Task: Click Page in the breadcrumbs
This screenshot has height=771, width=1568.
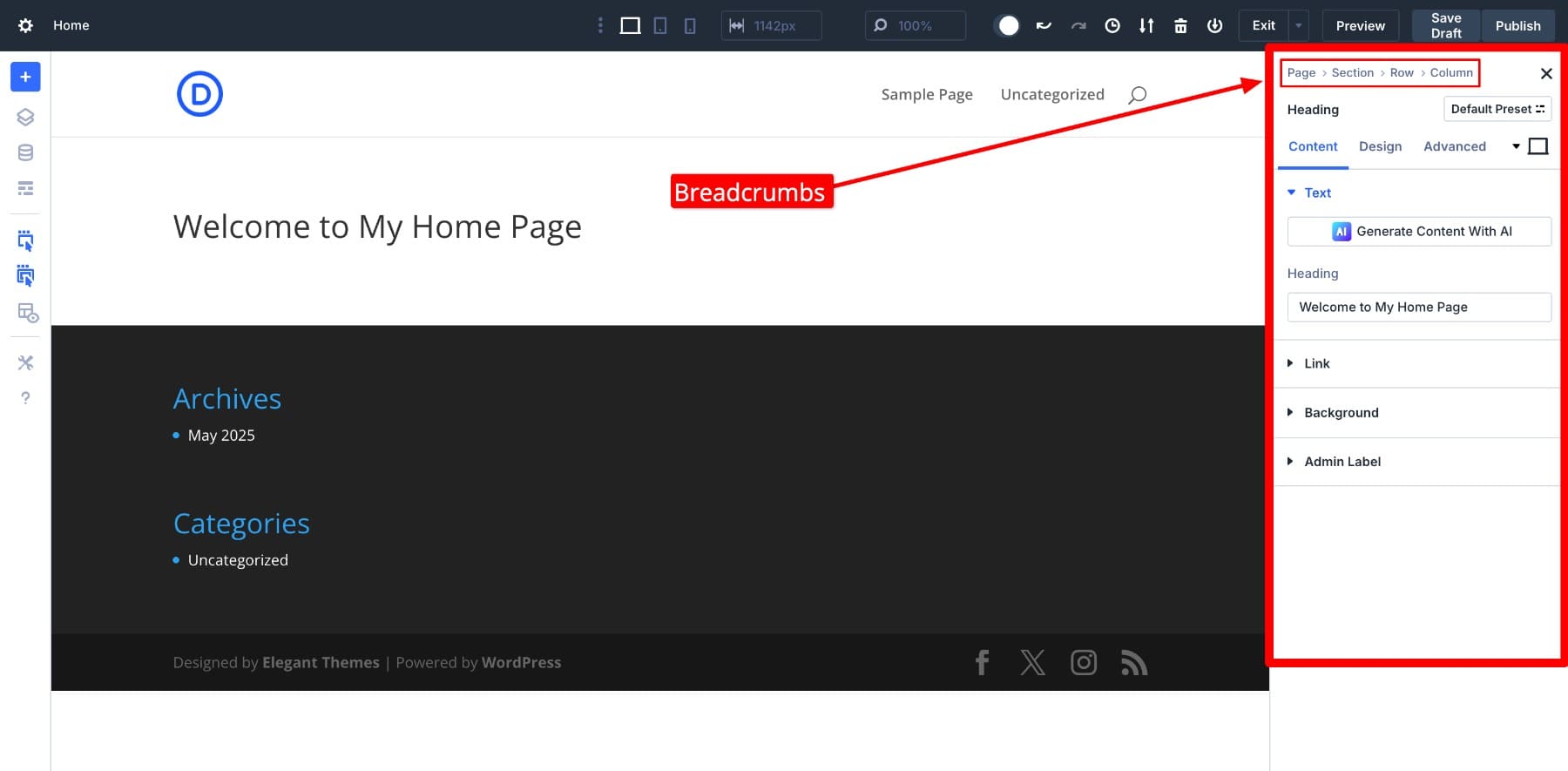Action: click(x=1301, y=73)
